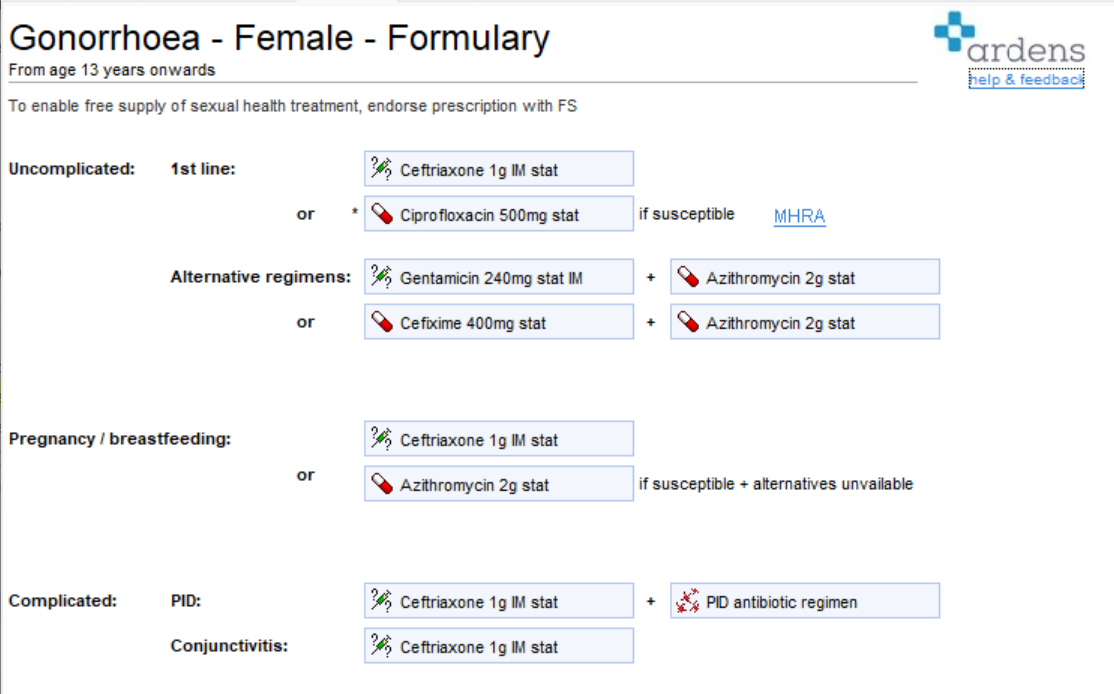Screen dimensions: 1114x694
Task: Select Ceftriaxone 1g IM stat for pregnancy
Action: 499,439
